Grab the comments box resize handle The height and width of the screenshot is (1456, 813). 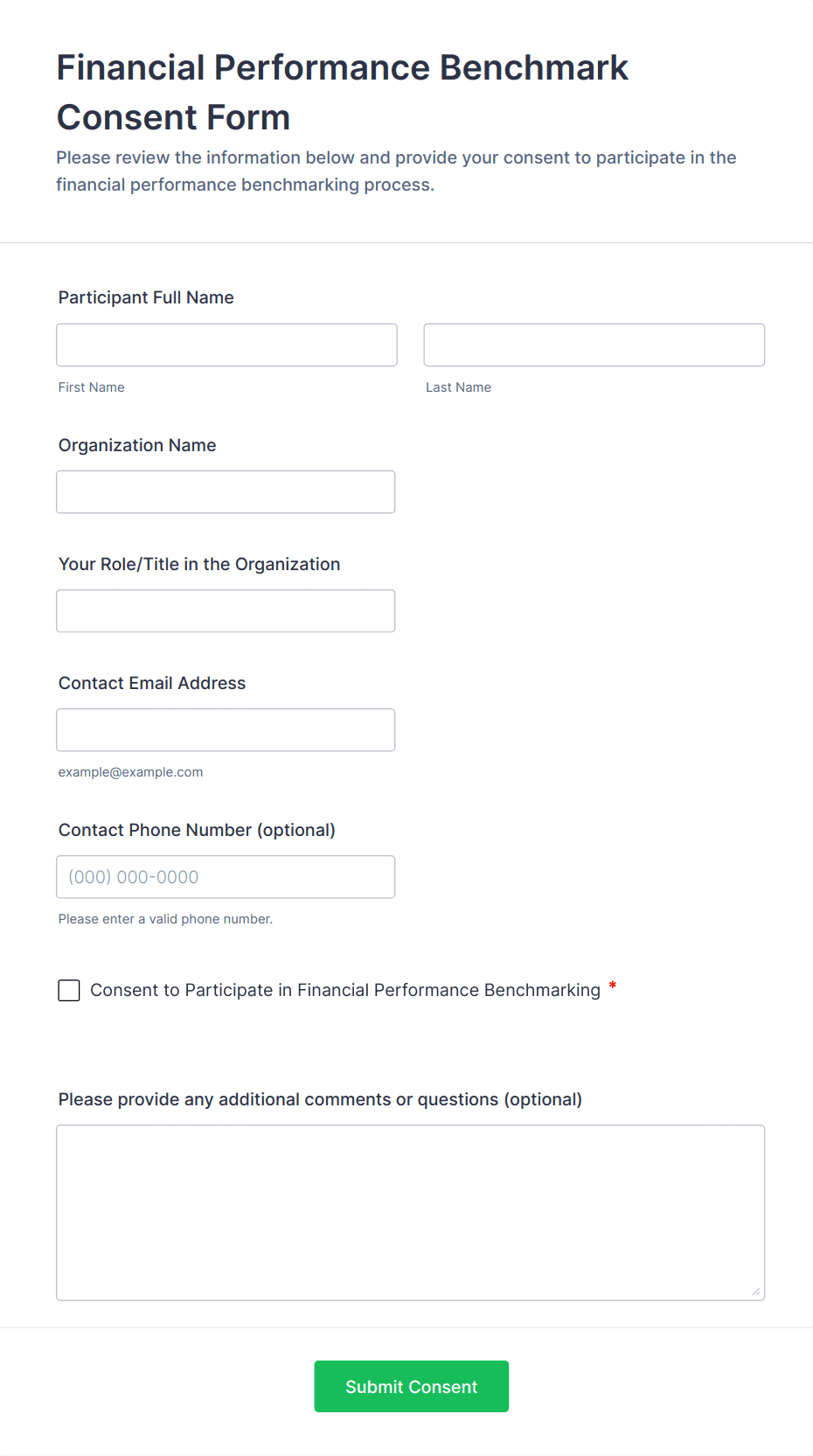(x=756, y=1292)
